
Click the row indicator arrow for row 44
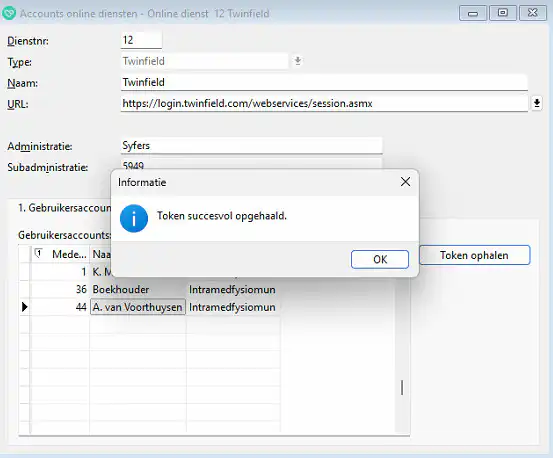pyautogui.click(x=24, y=307)
